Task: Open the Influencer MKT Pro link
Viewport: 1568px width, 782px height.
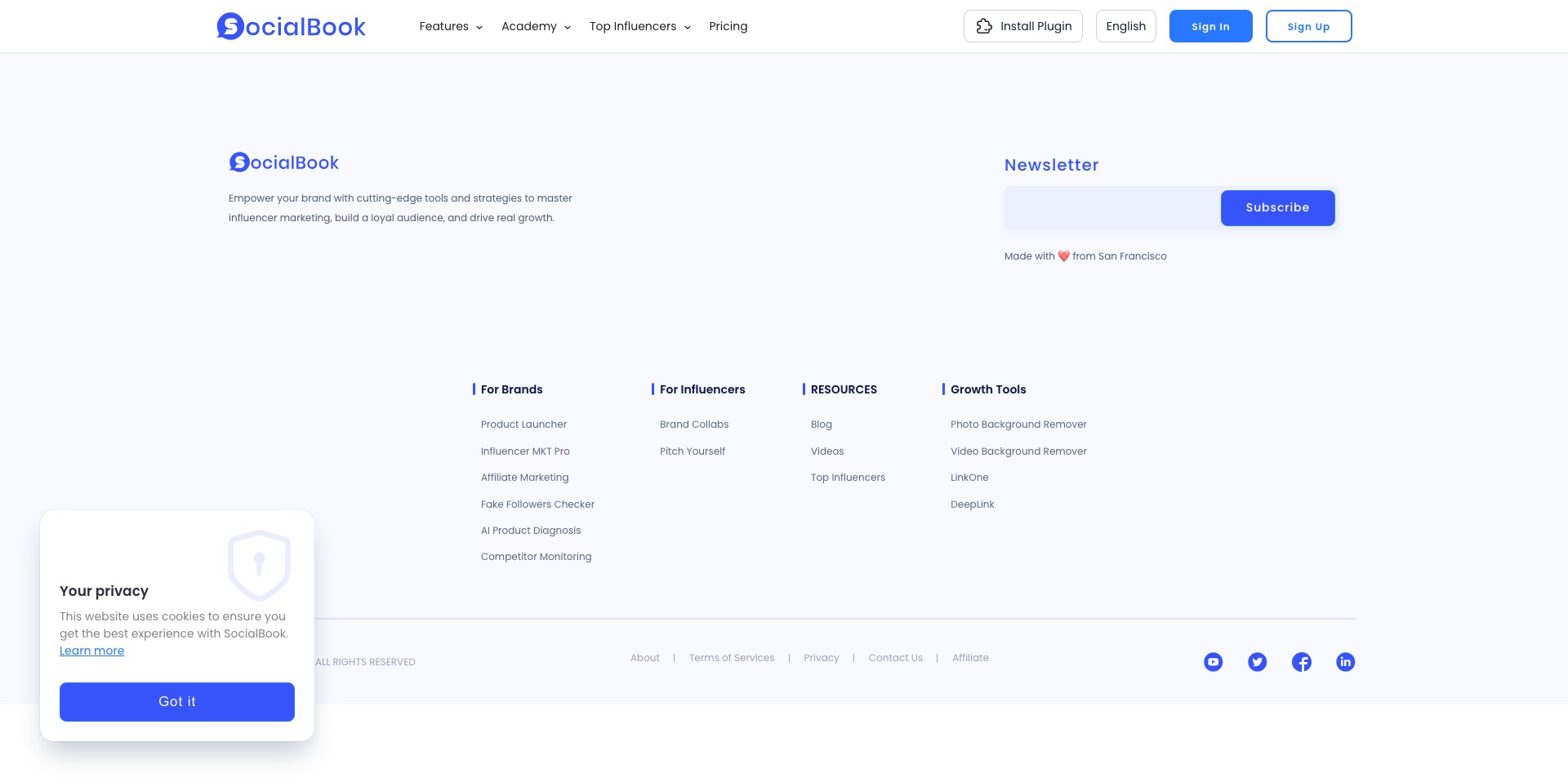Action: click(525, 451)
